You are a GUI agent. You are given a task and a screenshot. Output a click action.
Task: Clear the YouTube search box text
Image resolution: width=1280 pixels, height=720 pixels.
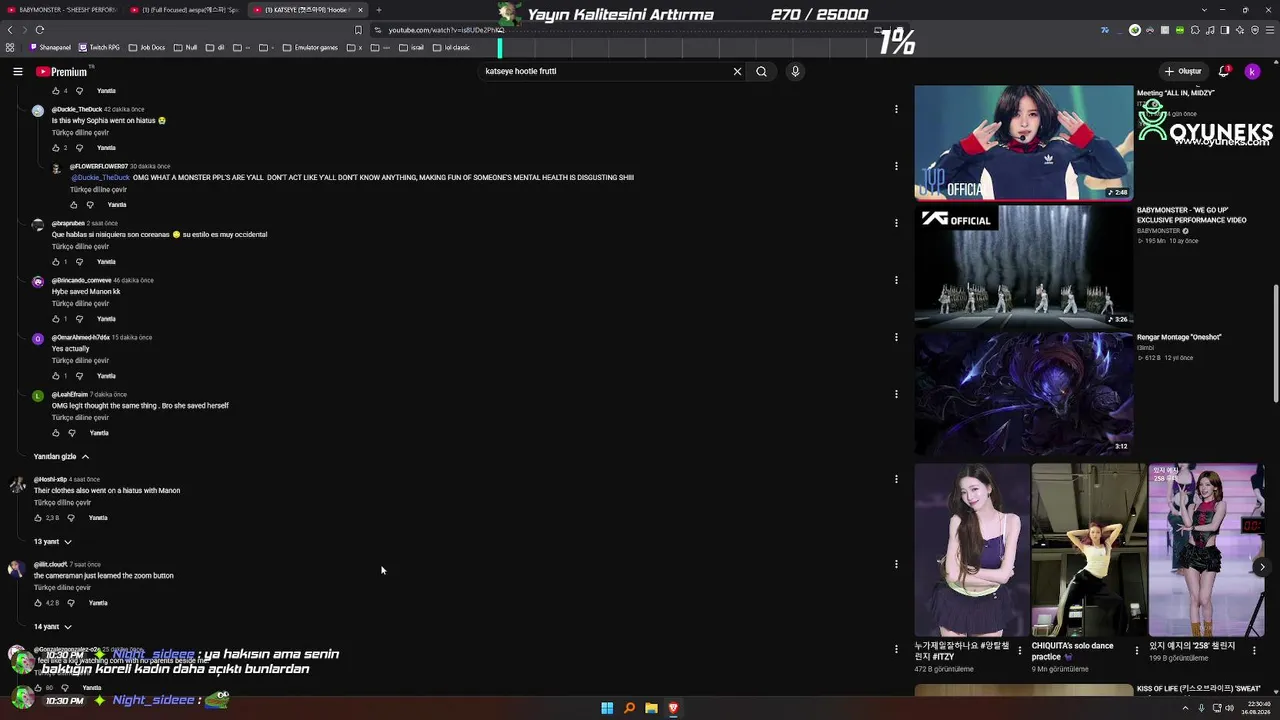[x=737, y=71]
